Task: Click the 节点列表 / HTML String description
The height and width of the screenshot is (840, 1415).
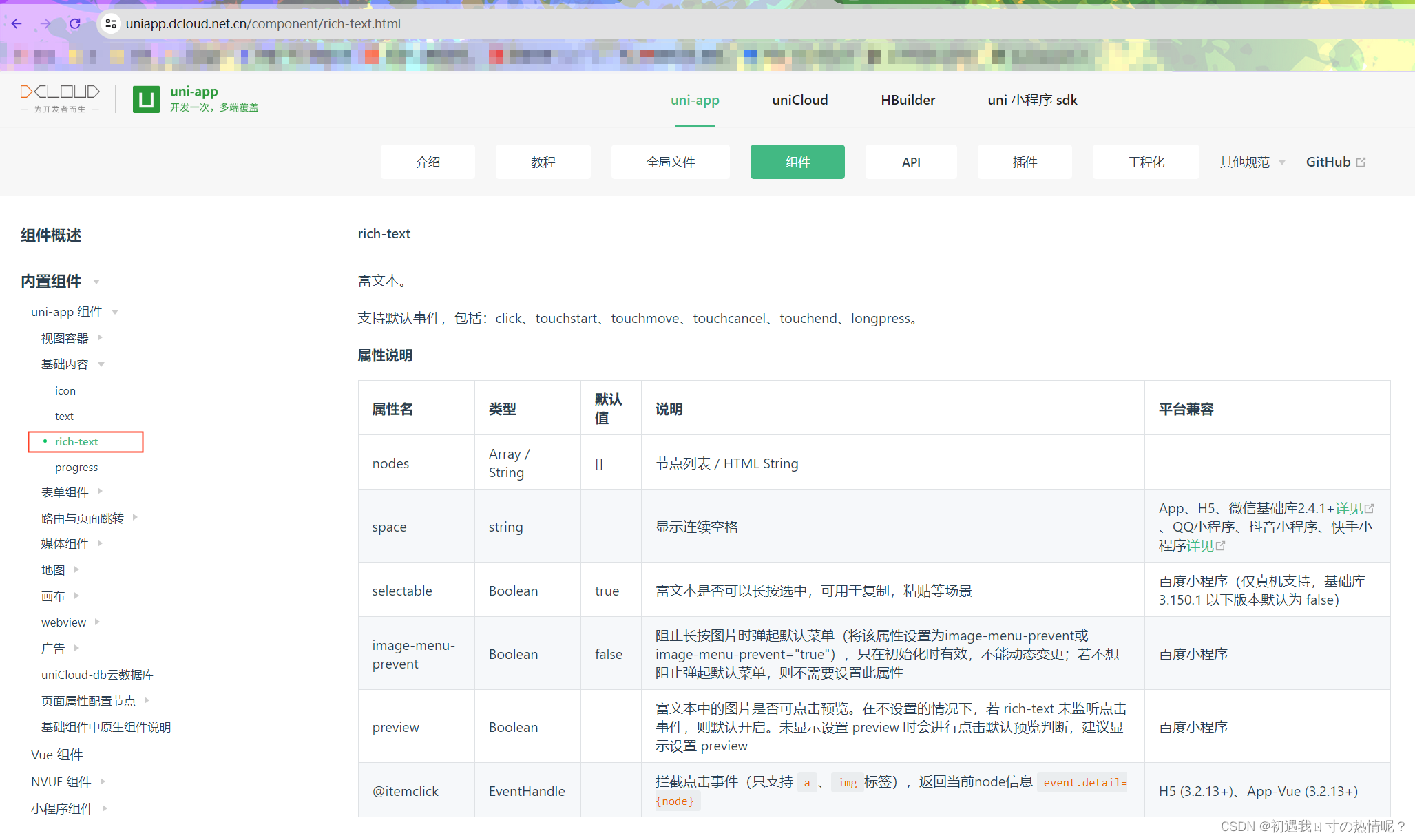Action: click(x=726, y=463)
